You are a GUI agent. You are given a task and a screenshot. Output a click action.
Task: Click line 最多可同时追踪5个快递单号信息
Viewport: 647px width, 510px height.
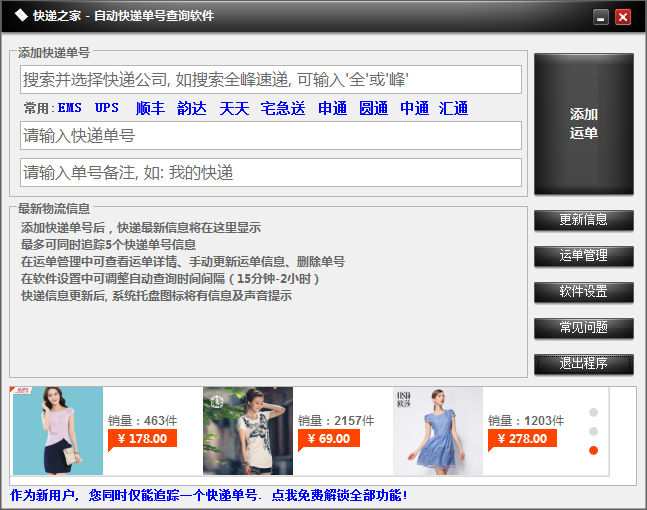(109, 245)
